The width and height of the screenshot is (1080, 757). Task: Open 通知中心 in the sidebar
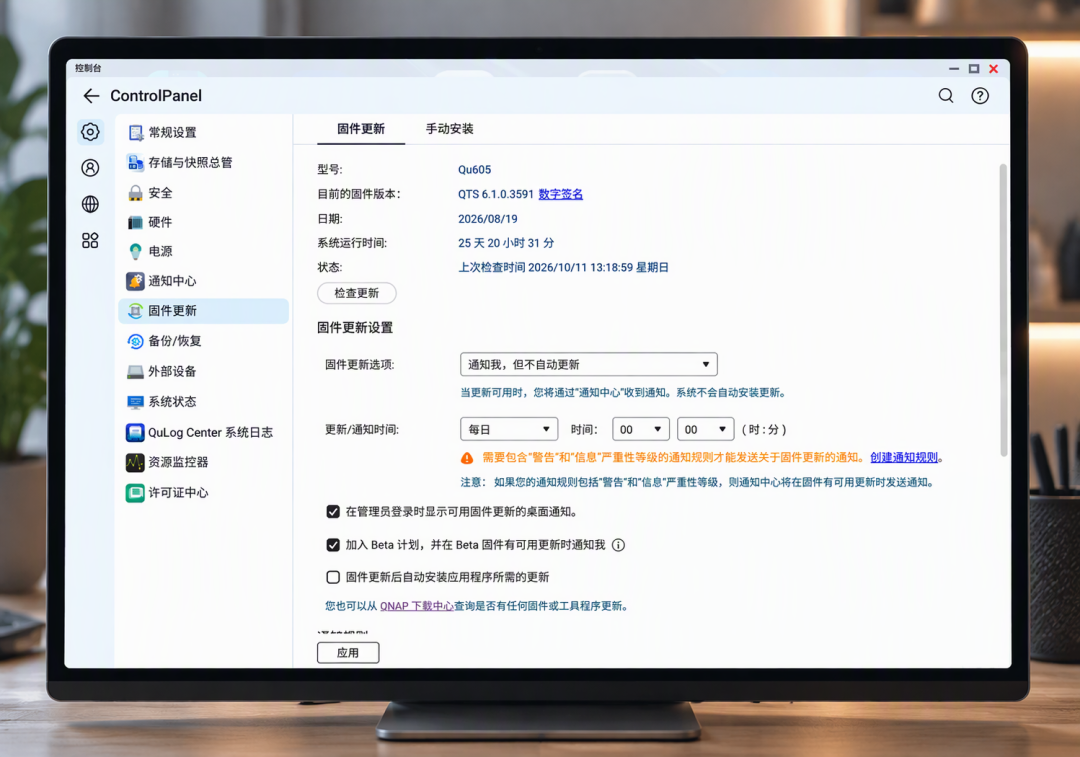(173, 281)
